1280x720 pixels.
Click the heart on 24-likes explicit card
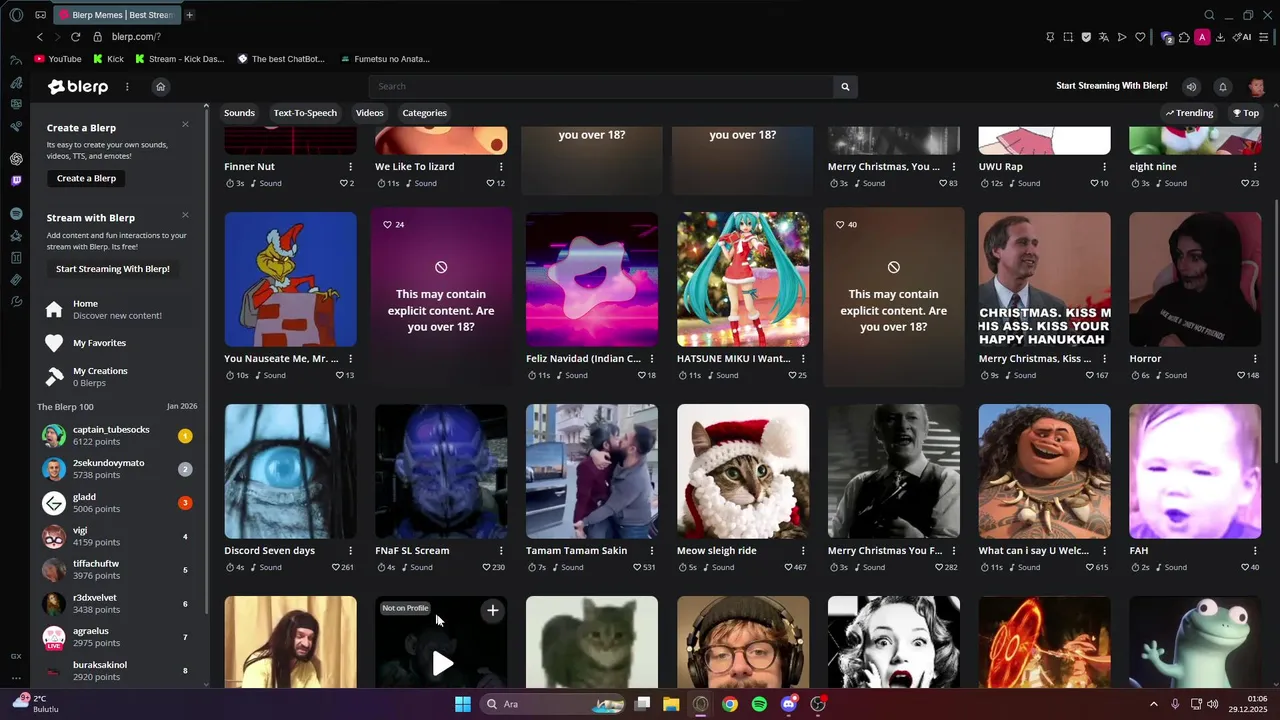click(x=388, y=225)
